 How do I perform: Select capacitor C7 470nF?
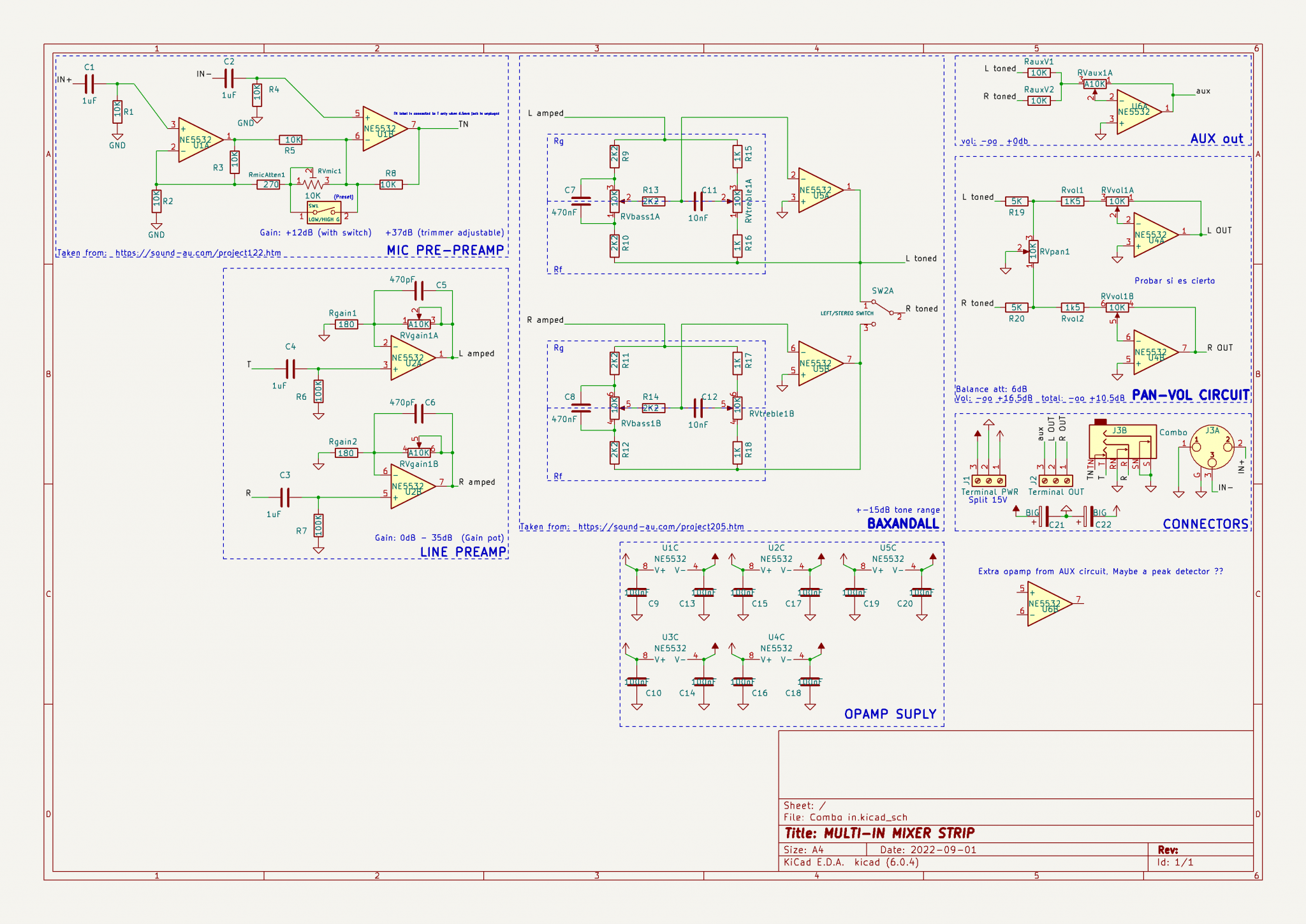coord(581,201)
